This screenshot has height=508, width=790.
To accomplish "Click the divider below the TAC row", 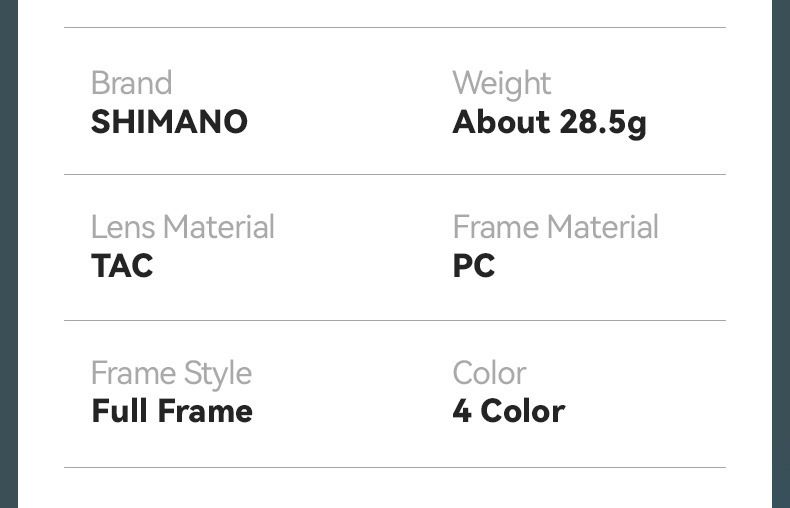I will pyautogui.click(x=395, y=321).
